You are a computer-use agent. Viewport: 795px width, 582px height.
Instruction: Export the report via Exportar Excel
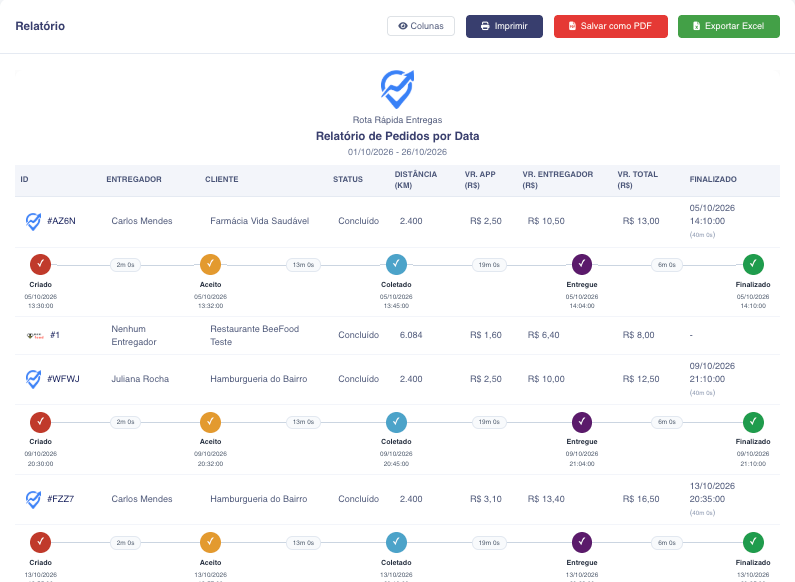click(x=729, y=26)
